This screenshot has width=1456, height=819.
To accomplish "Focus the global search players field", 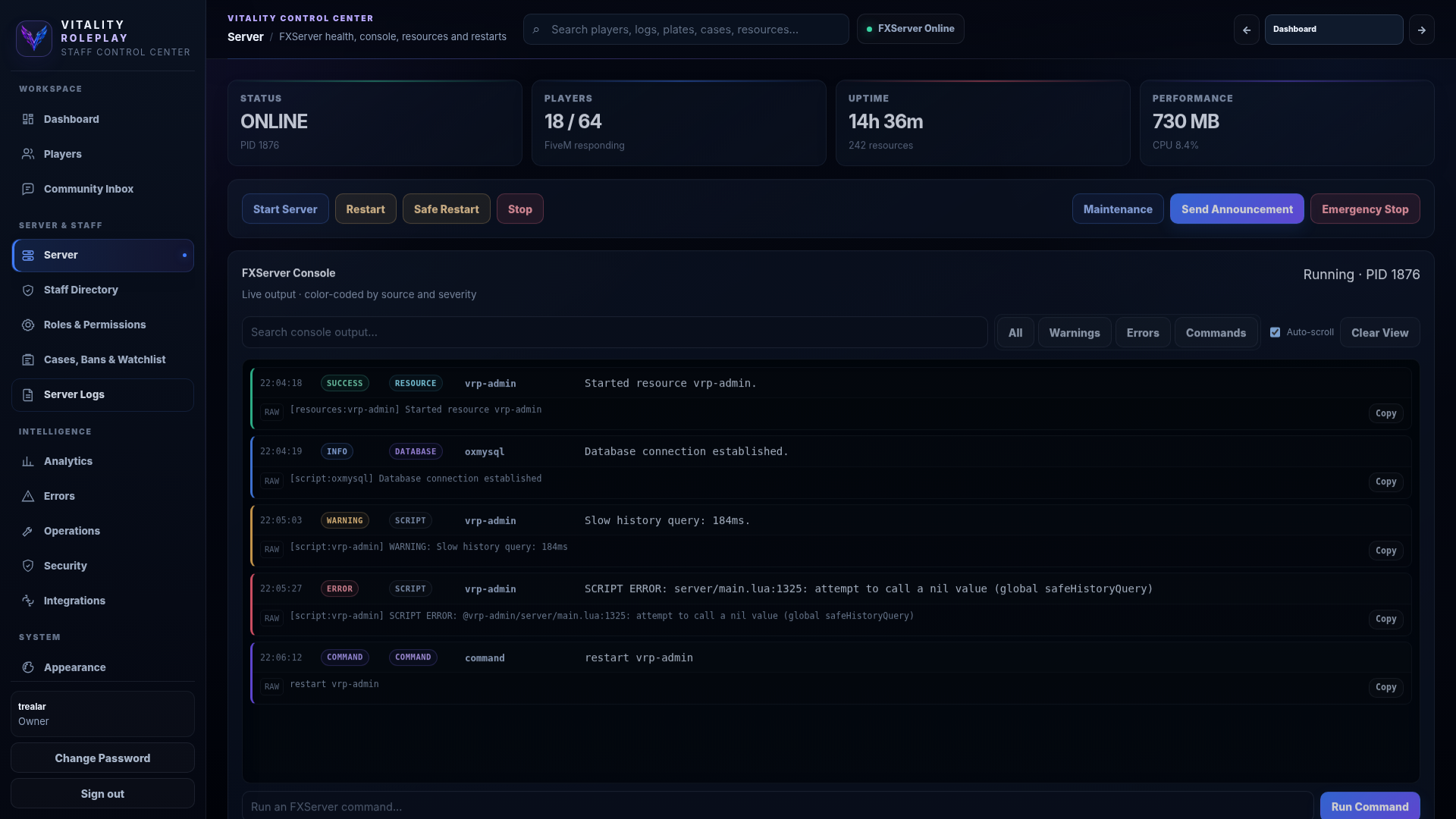I will click(686, 30).
